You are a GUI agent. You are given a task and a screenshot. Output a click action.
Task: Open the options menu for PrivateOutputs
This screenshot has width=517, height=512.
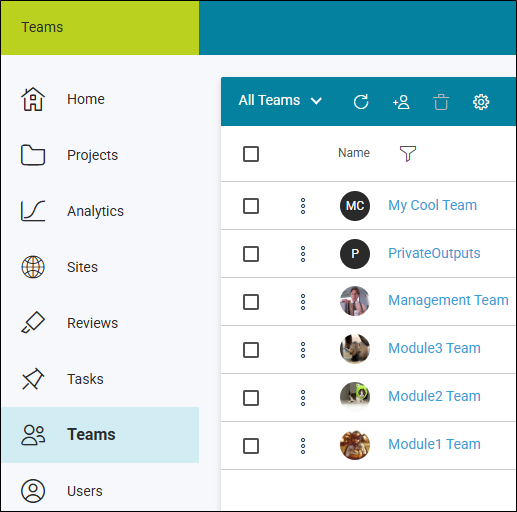pos(303,254)
